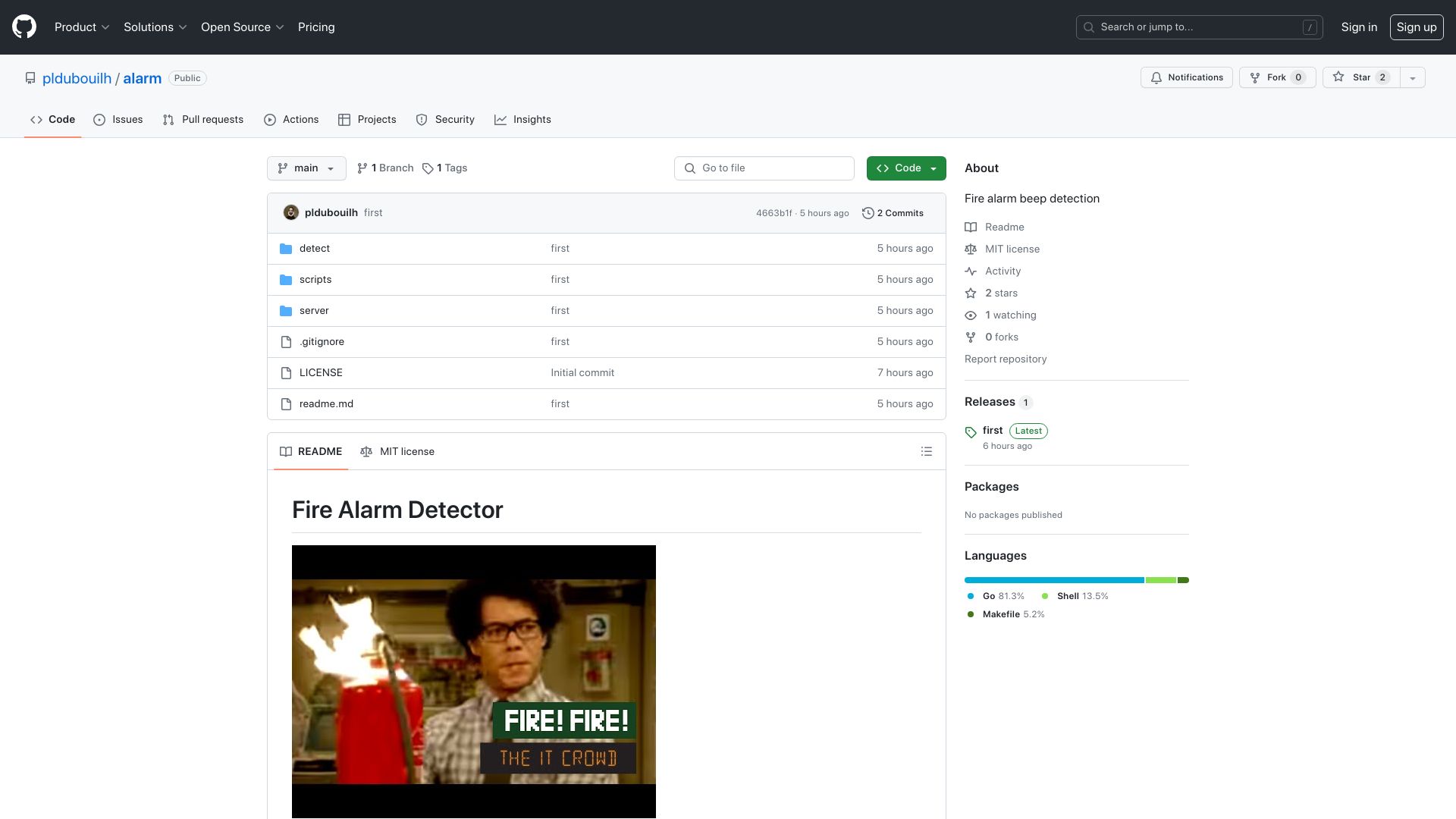The image size is (1456, 819).
Task: Select the MIT license tab in README panel
Action: [x=397, y=451]
